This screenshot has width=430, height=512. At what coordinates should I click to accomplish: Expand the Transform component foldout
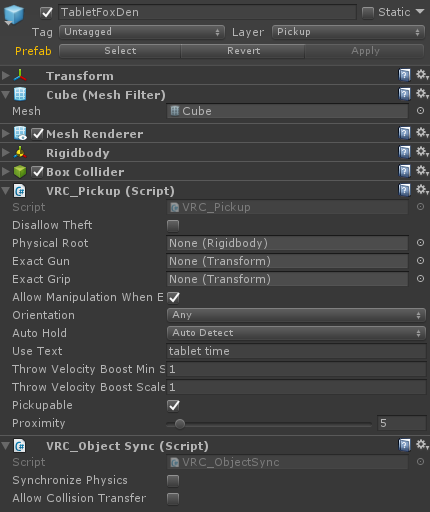(5, 75)
